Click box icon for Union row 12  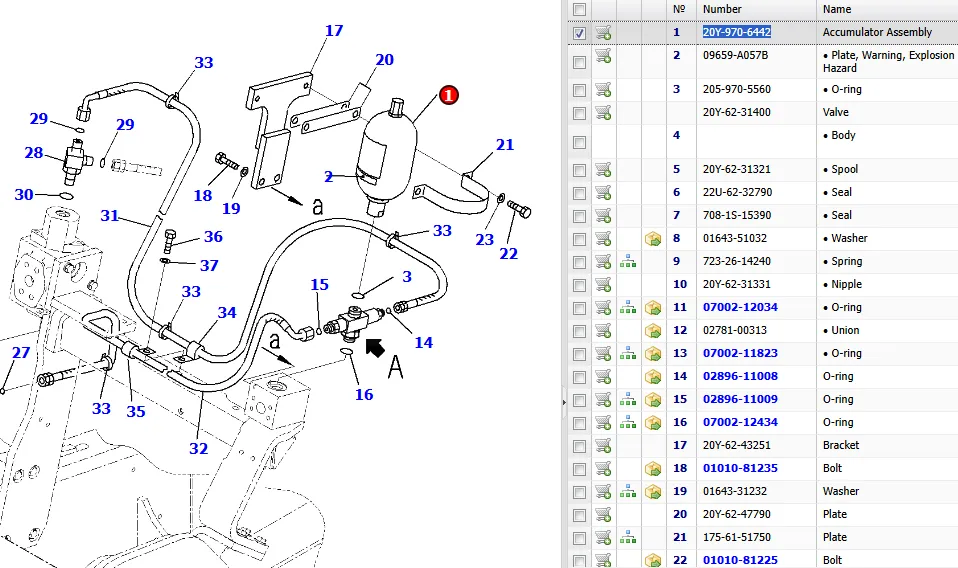point(653,331)
